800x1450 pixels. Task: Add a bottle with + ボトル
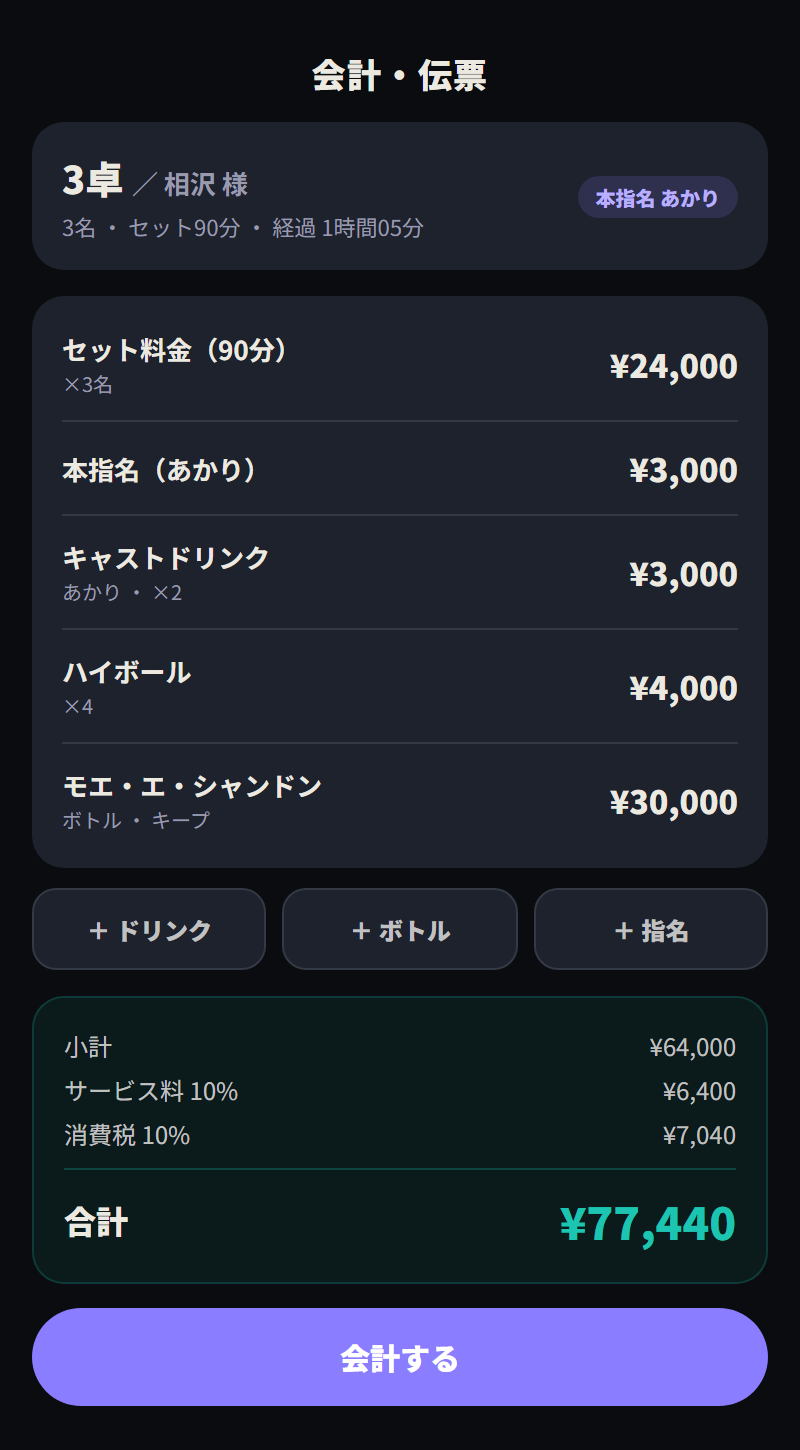400,929
